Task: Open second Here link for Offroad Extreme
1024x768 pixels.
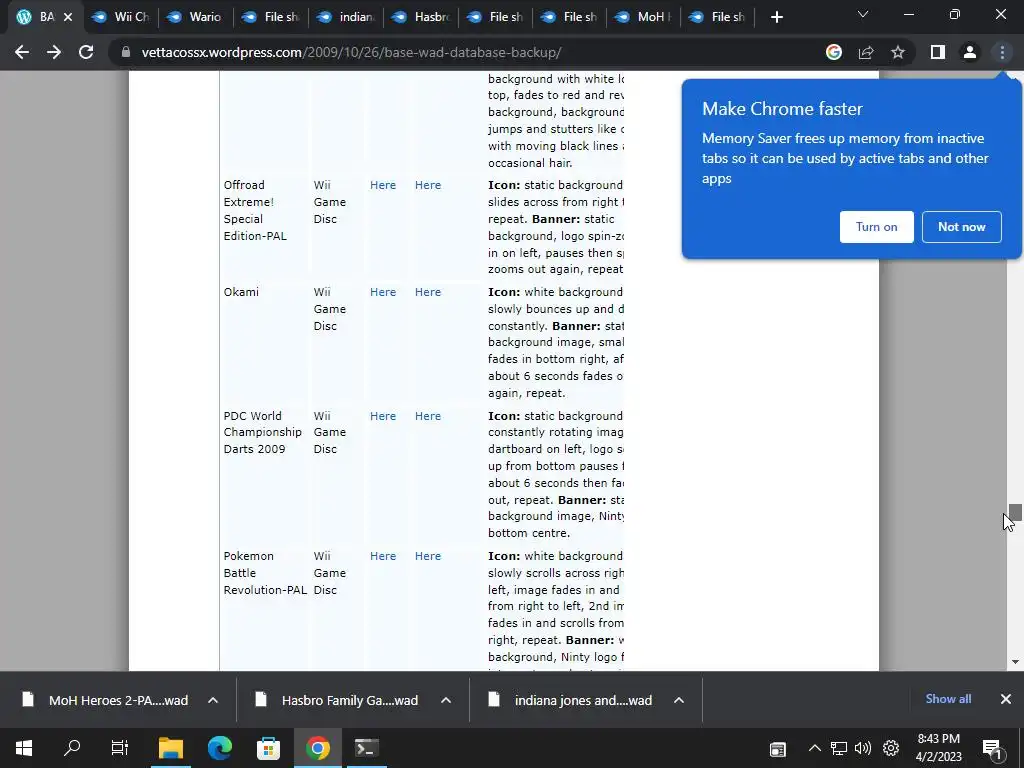Action: tap(428, 185)
